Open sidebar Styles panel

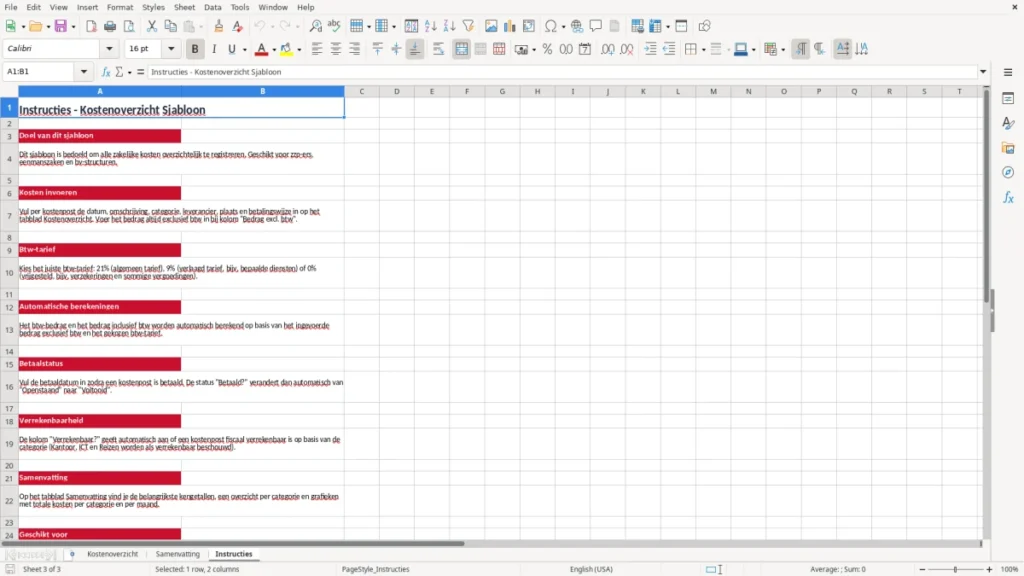pos(1008,123)
